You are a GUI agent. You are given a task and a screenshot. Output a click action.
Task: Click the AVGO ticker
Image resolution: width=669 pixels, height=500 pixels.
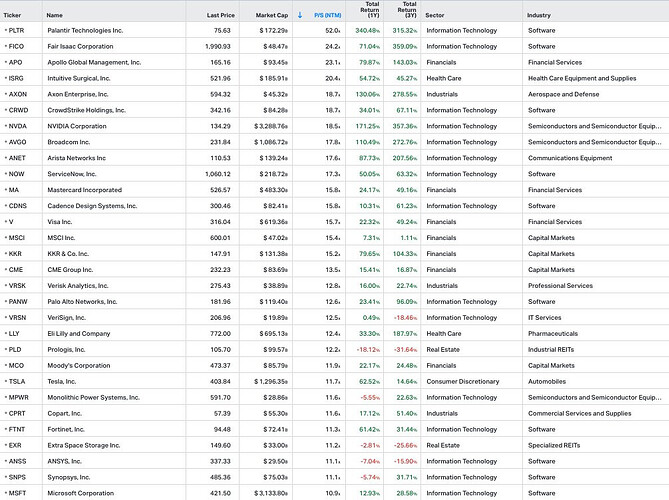[17, 142]
